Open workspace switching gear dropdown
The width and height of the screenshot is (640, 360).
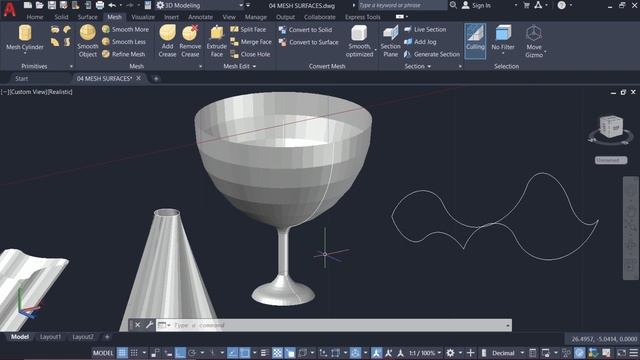pyautogui.click(x=460, y=353)
